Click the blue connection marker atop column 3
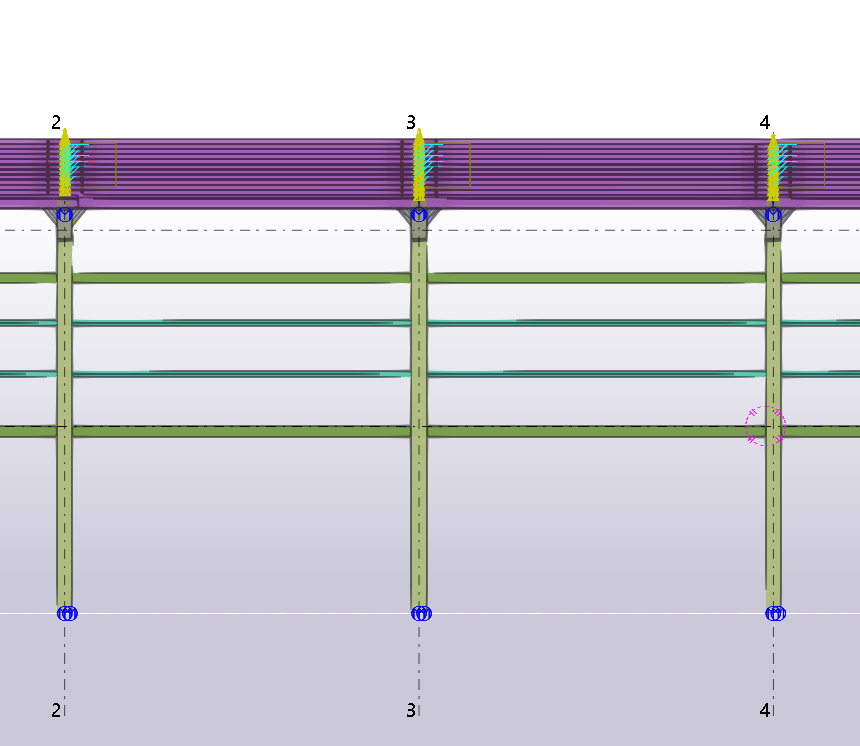This screenshot has width=860, height=746. pyautogui.click(x=419, y=215)
